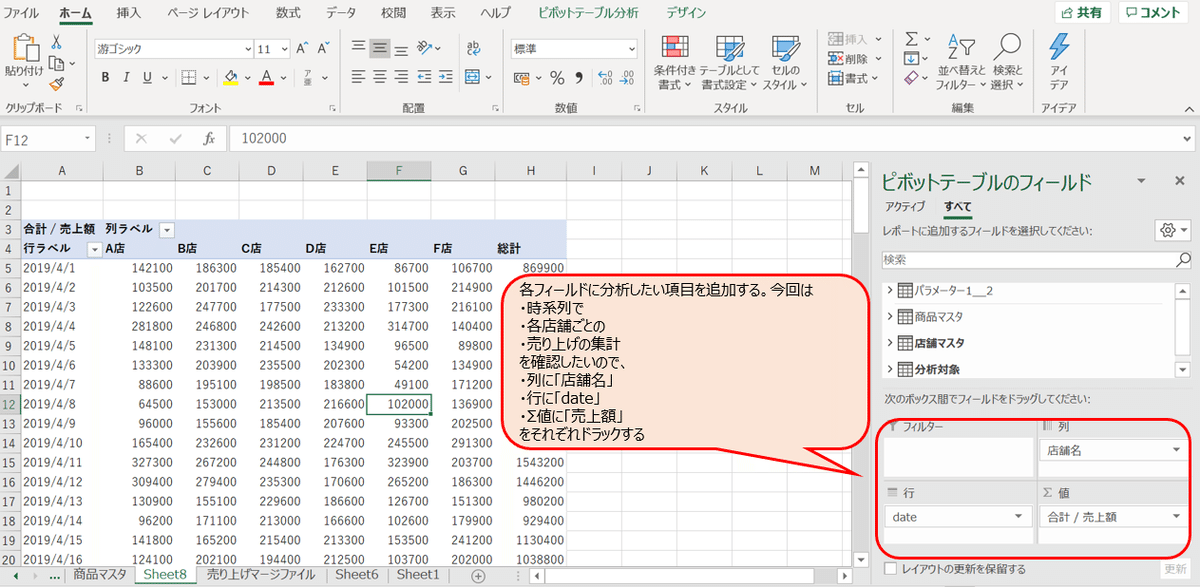Switch to the デザイン ribbon tab

[686, 13]
